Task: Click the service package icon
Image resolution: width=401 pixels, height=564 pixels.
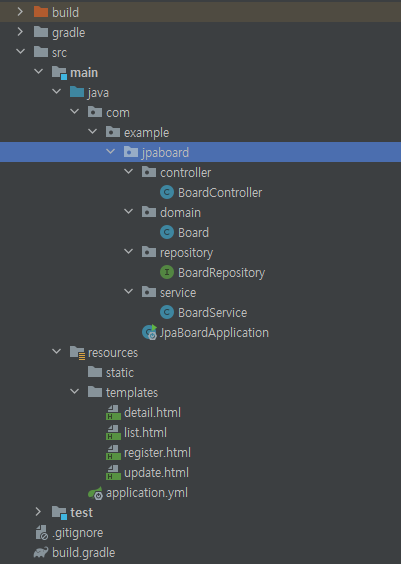Action: point(149,292)
